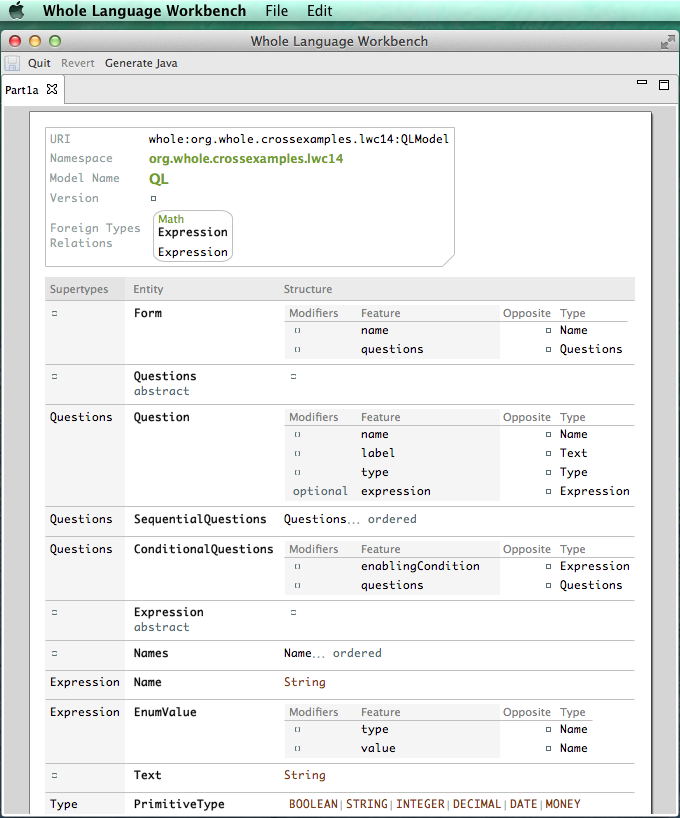
Task: Click the namespace org.whole.crossexamples.lwc14
Action: [x=246, y=159]
